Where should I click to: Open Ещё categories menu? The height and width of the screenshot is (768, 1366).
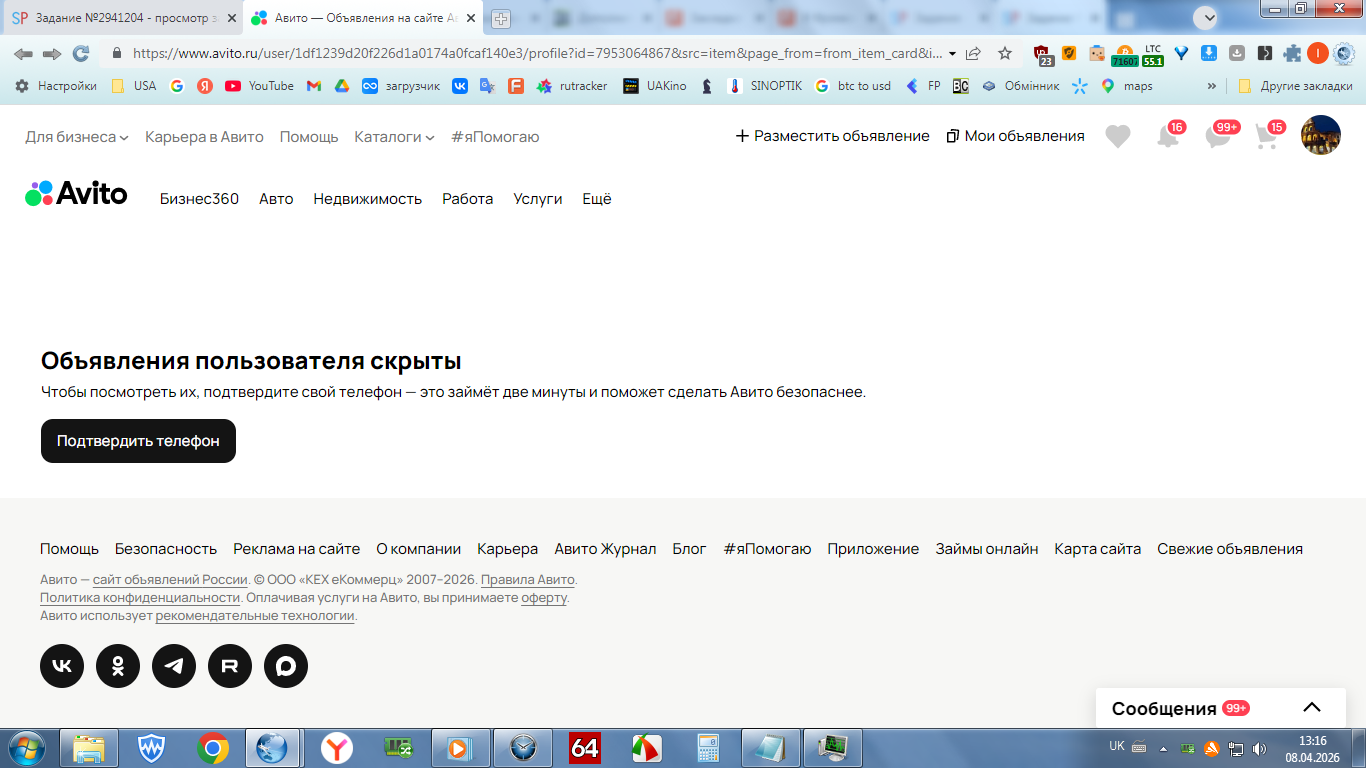(x=597, y=199)
